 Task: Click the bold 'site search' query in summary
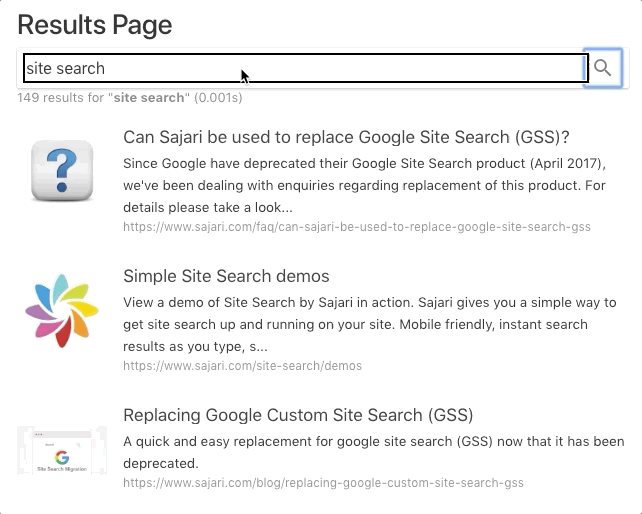[149, 98]
